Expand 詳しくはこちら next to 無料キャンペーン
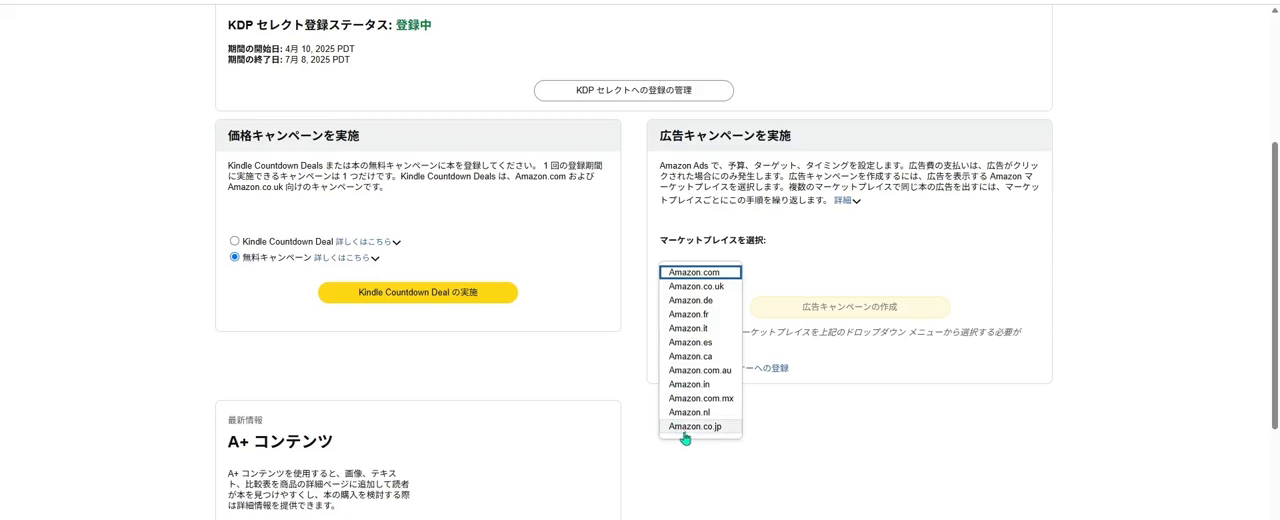The width and height of the screenshot is (1280, 520). tap(346, 258)
